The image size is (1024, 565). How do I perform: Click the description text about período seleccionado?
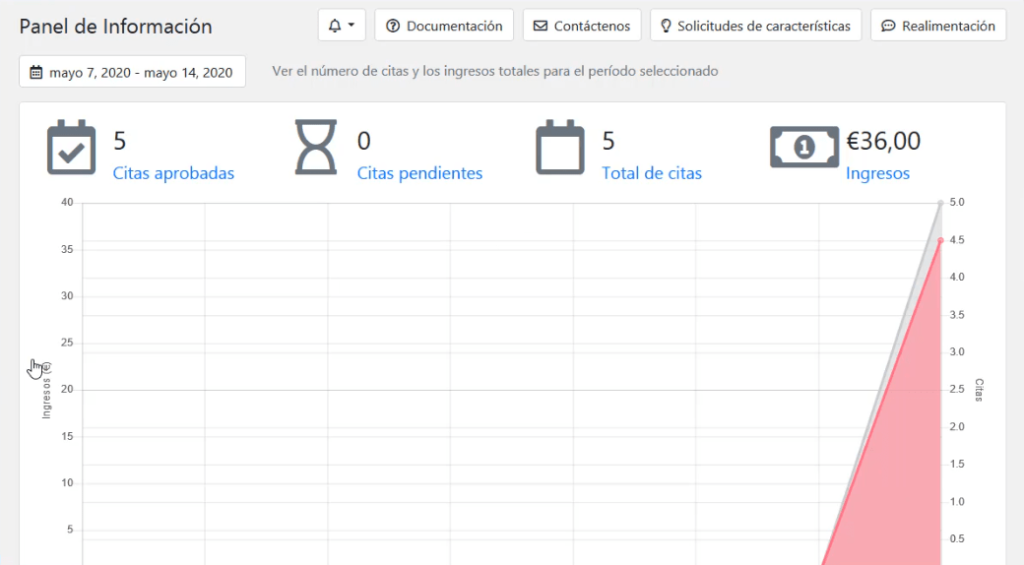[x=495, y=71]
